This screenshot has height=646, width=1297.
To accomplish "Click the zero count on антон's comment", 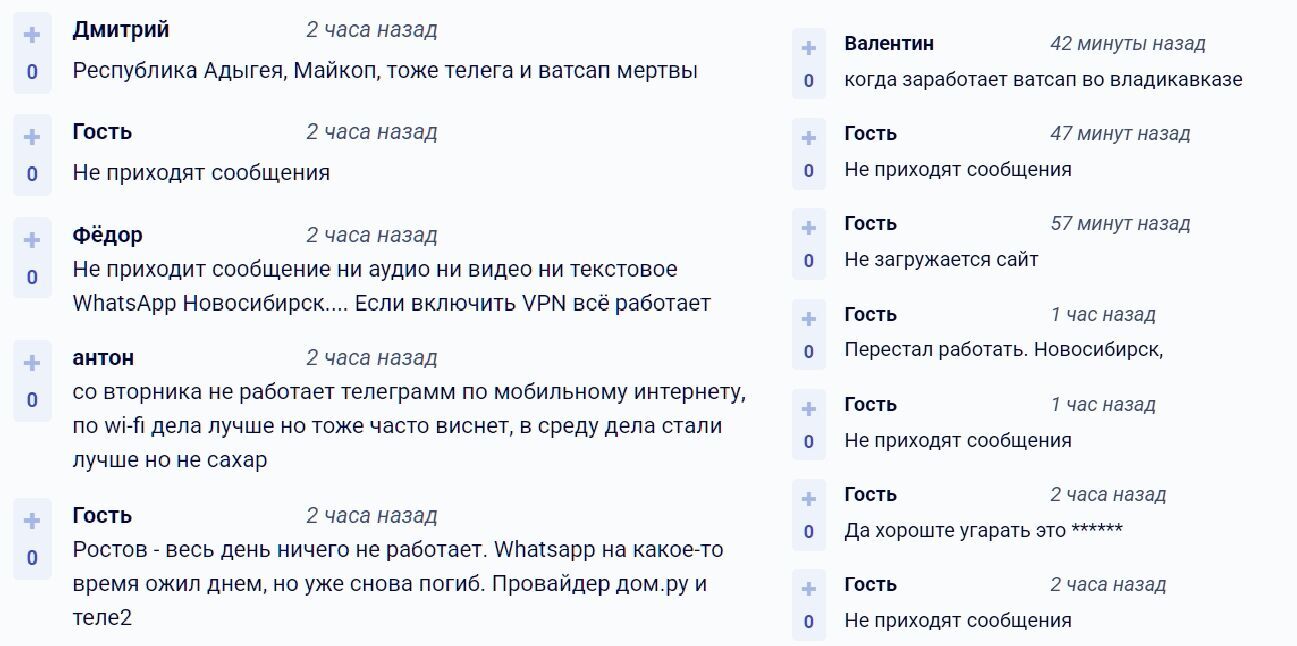I will pyautogui.click(x=31, y=396).
